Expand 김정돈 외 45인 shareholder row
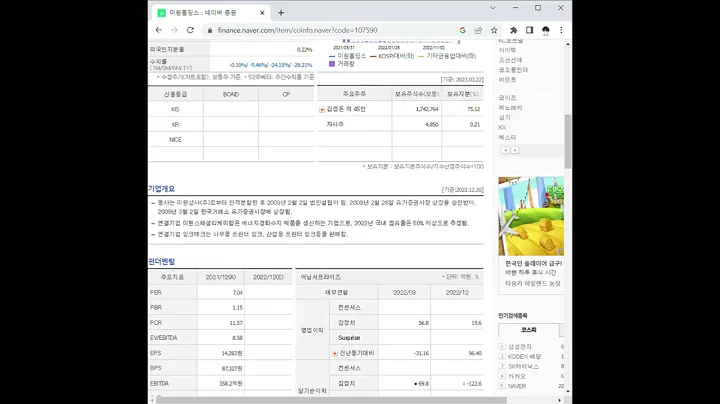720x404 pixels. (x=322, y=110)
